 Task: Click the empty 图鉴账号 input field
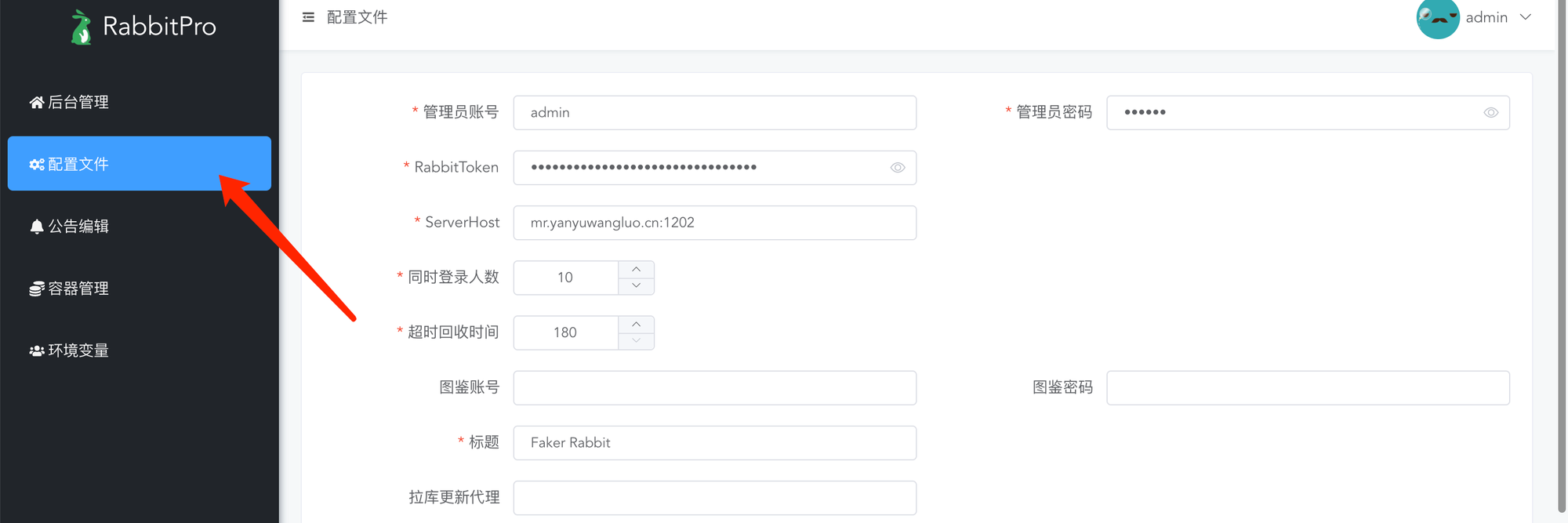pos(714,387)
